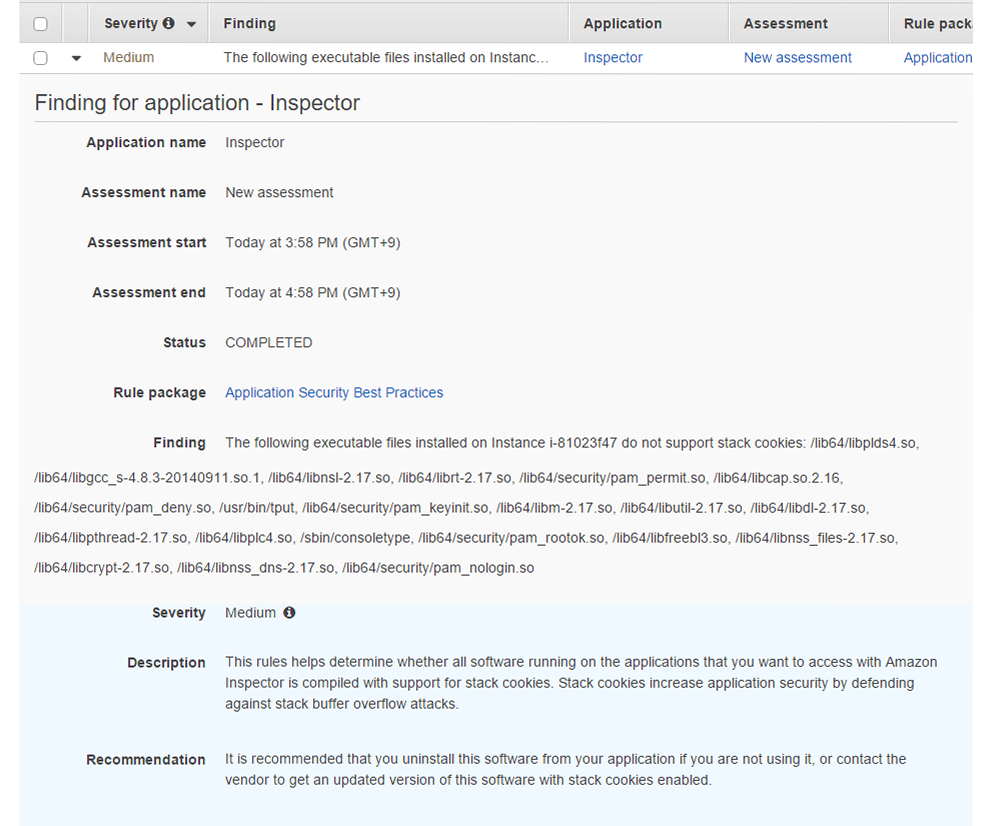Screen dimensions: 1005x826
Task: Sort by the Rule package column header
Action: (938, 23)
